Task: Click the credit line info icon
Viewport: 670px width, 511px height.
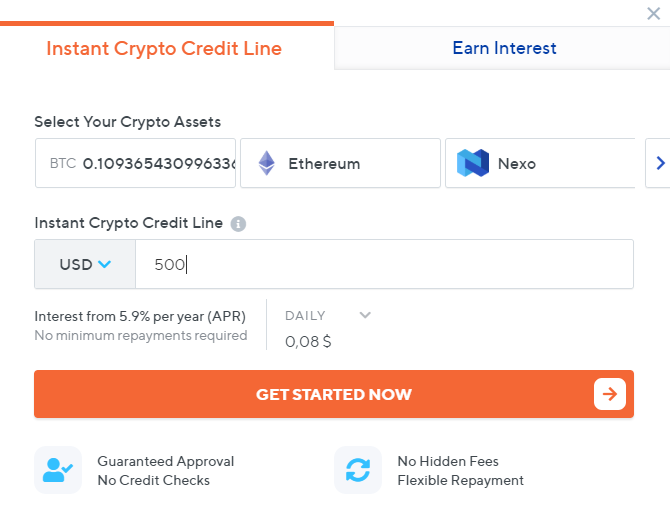Action: coord(238,224)
